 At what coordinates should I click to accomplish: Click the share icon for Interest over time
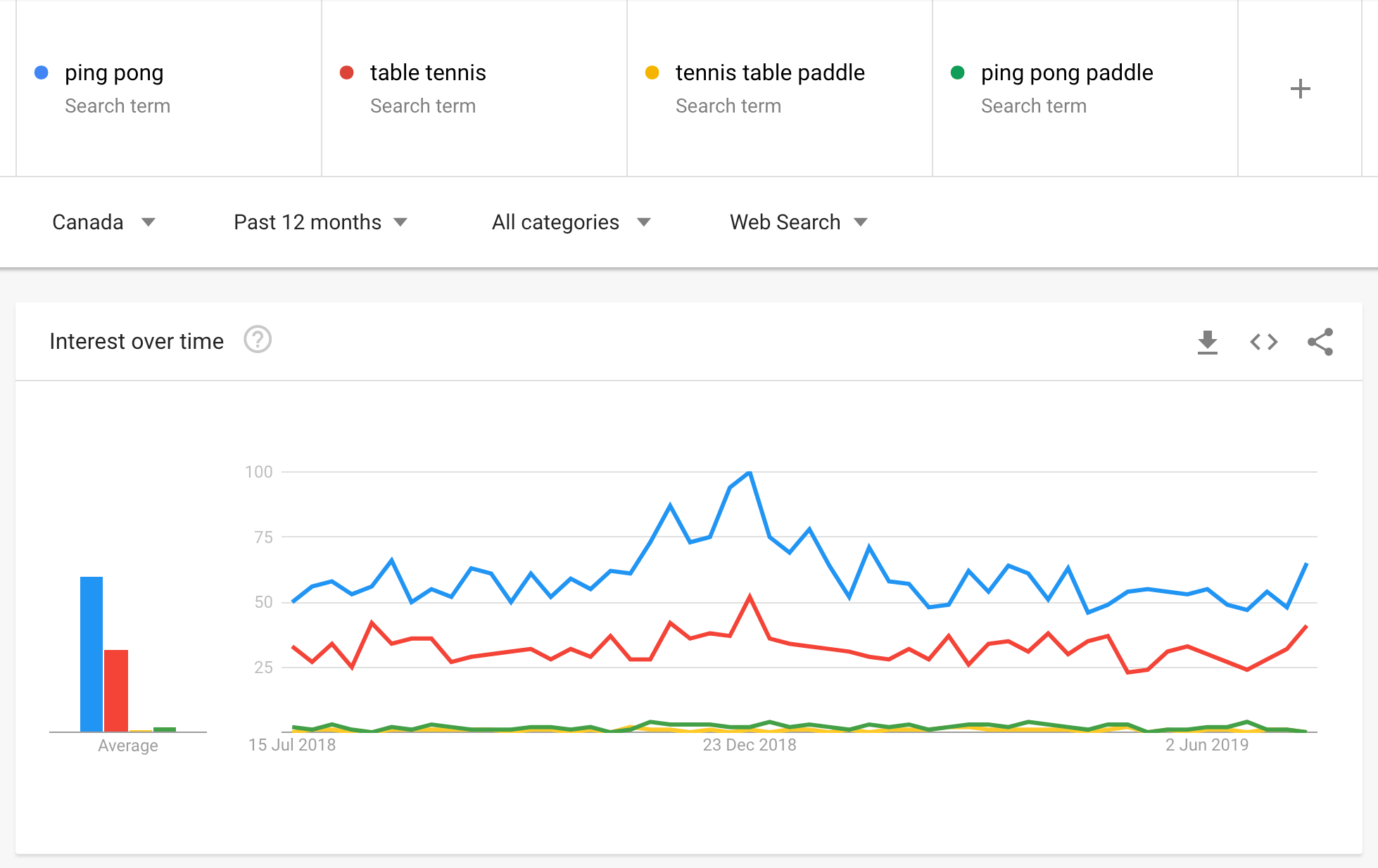tap(1320, 341)
